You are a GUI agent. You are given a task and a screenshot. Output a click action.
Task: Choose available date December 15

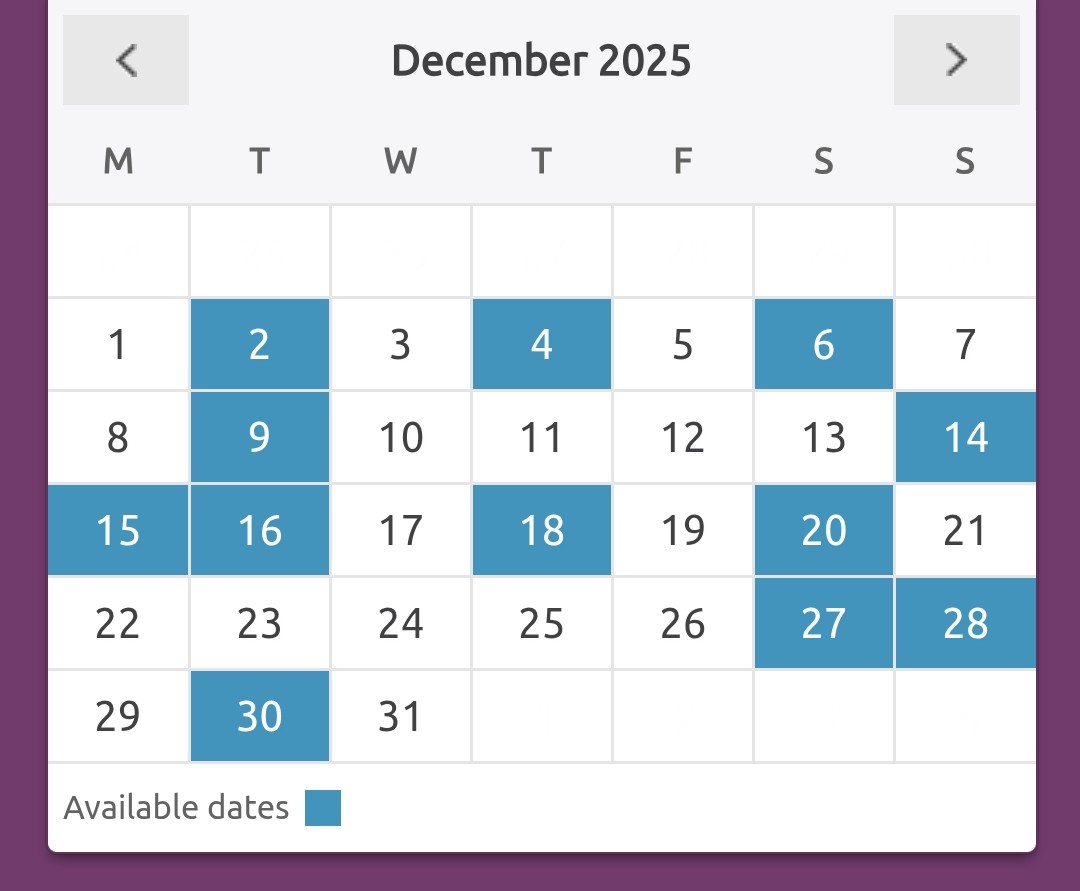(118, 530)
